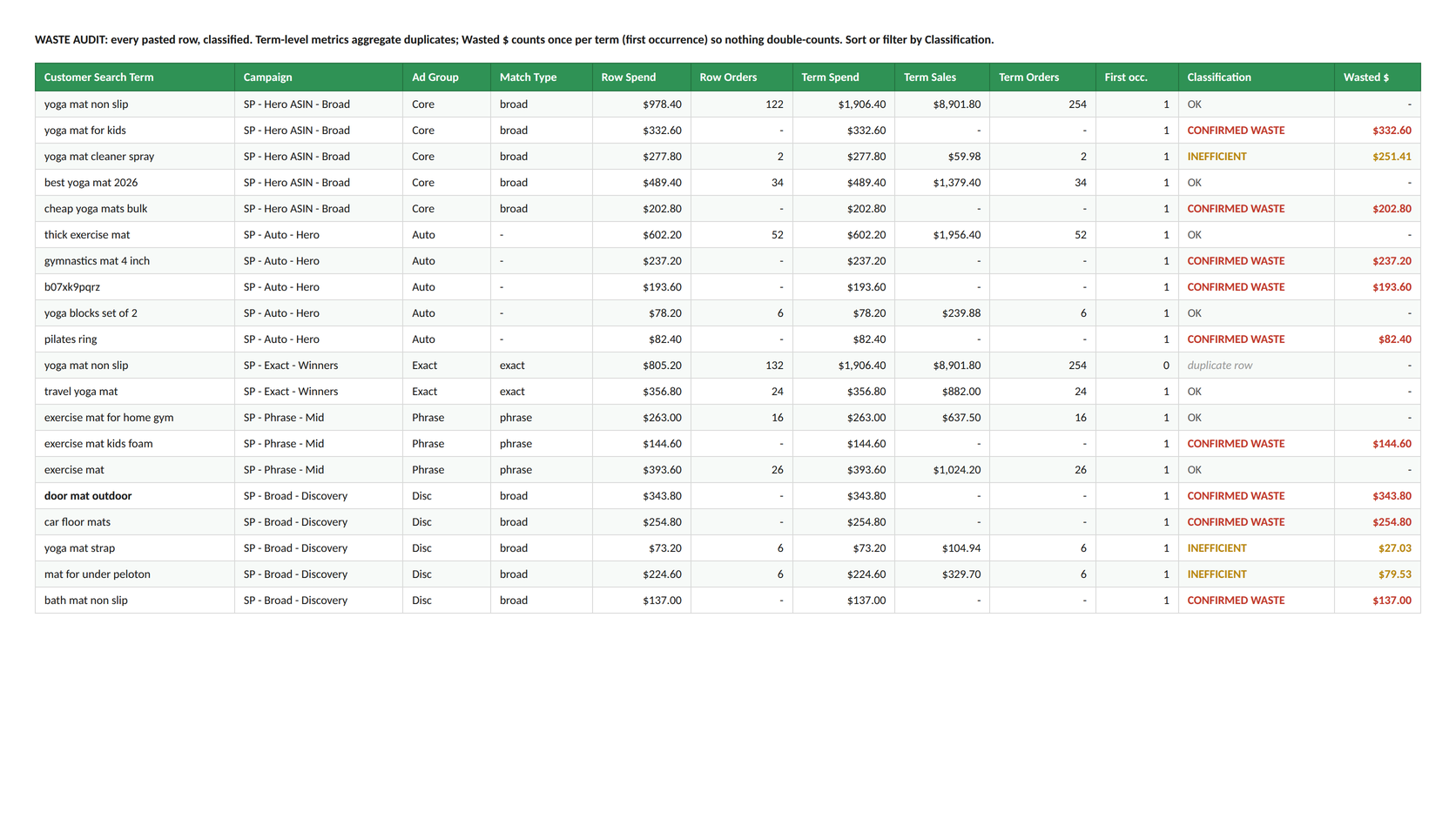
Task: Click the 'bath mat non slip' cell
Action: pos(134,601)
